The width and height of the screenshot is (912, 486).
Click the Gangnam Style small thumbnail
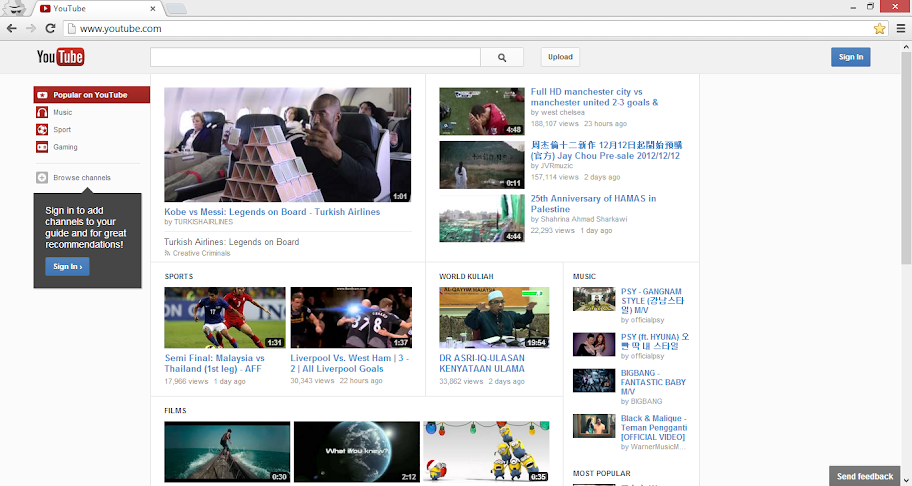pos(594,299)
